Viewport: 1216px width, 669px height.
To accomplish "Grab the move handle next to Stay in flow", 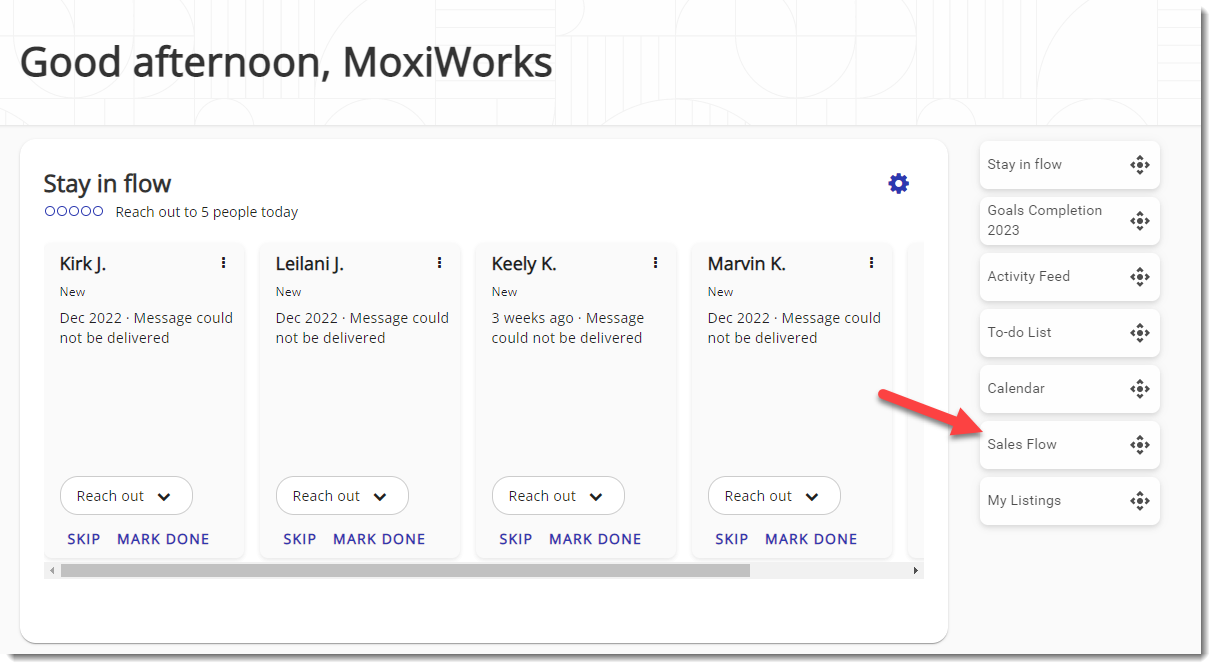I will 1140,164.
